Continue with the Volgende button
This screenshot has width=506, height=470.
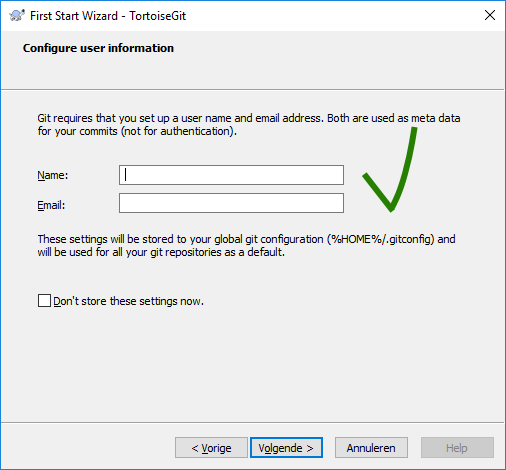point(286,448)
